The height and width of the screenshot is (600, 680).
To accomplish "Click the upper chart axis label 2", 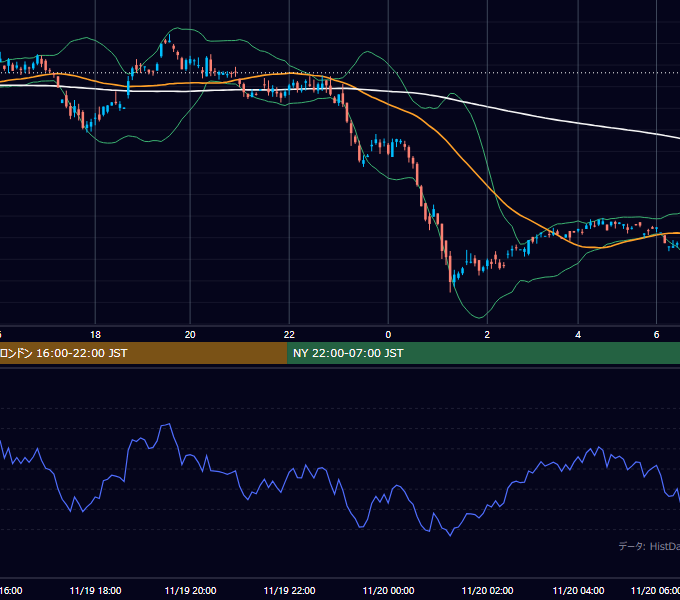I will (487, 335).
